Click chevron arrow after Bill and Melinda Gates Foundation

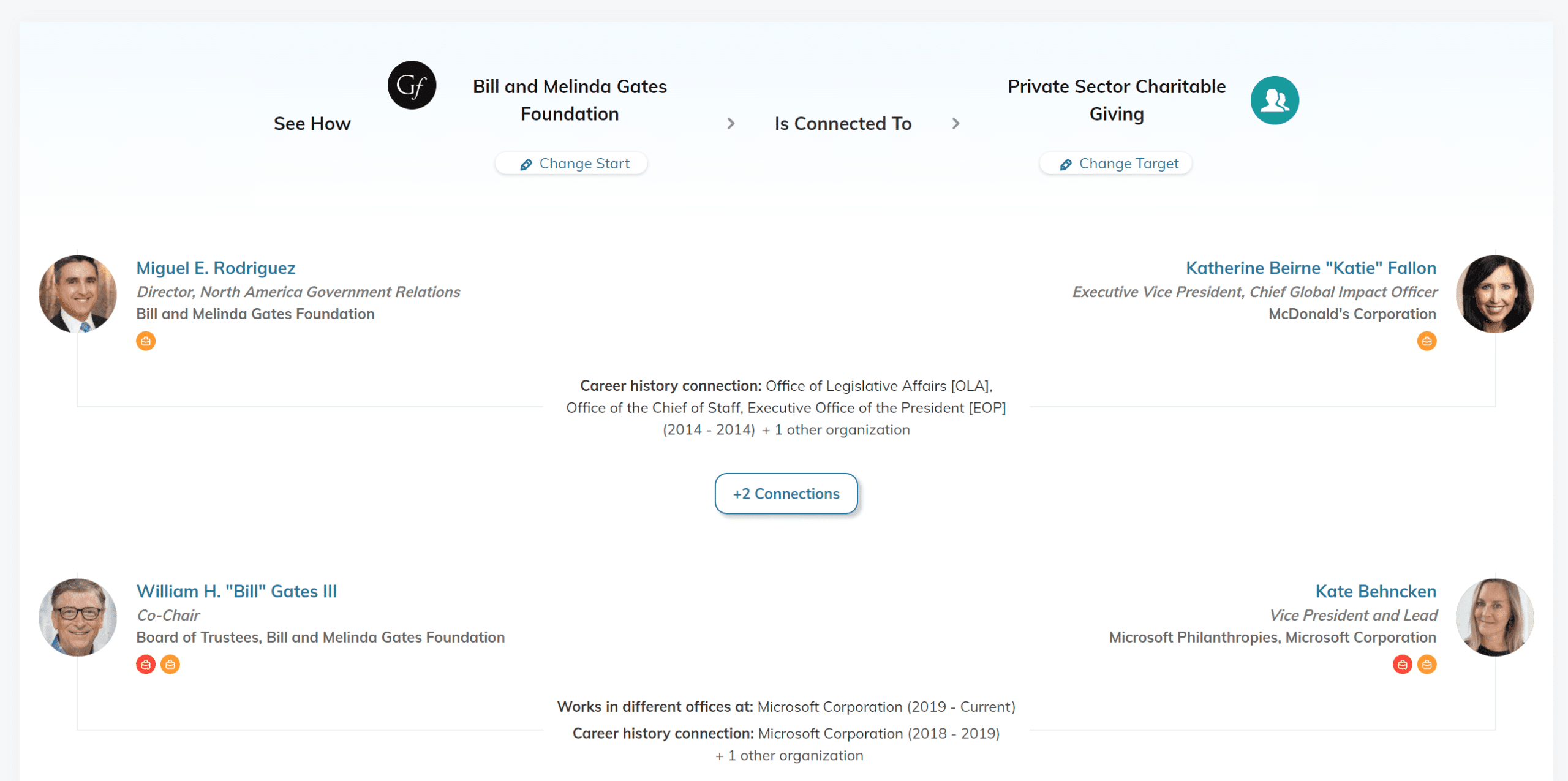click(x=731, y=124)
